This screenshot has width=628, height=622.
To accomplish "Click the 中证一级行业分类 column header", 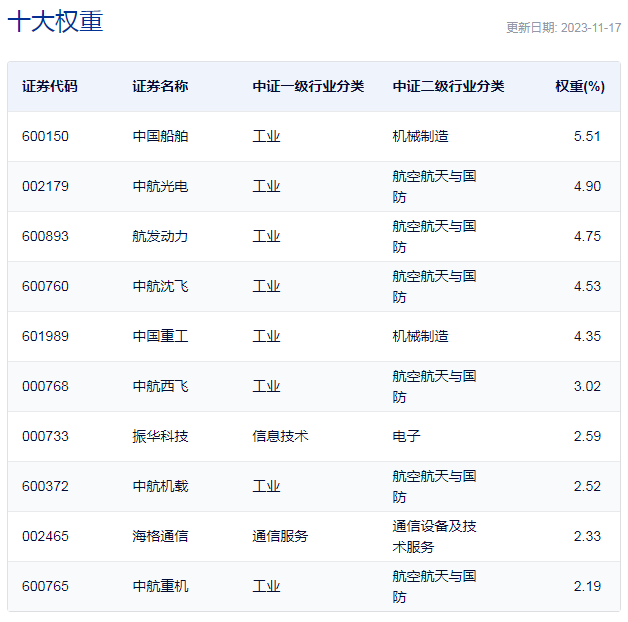I will click(x=308, y=86).
